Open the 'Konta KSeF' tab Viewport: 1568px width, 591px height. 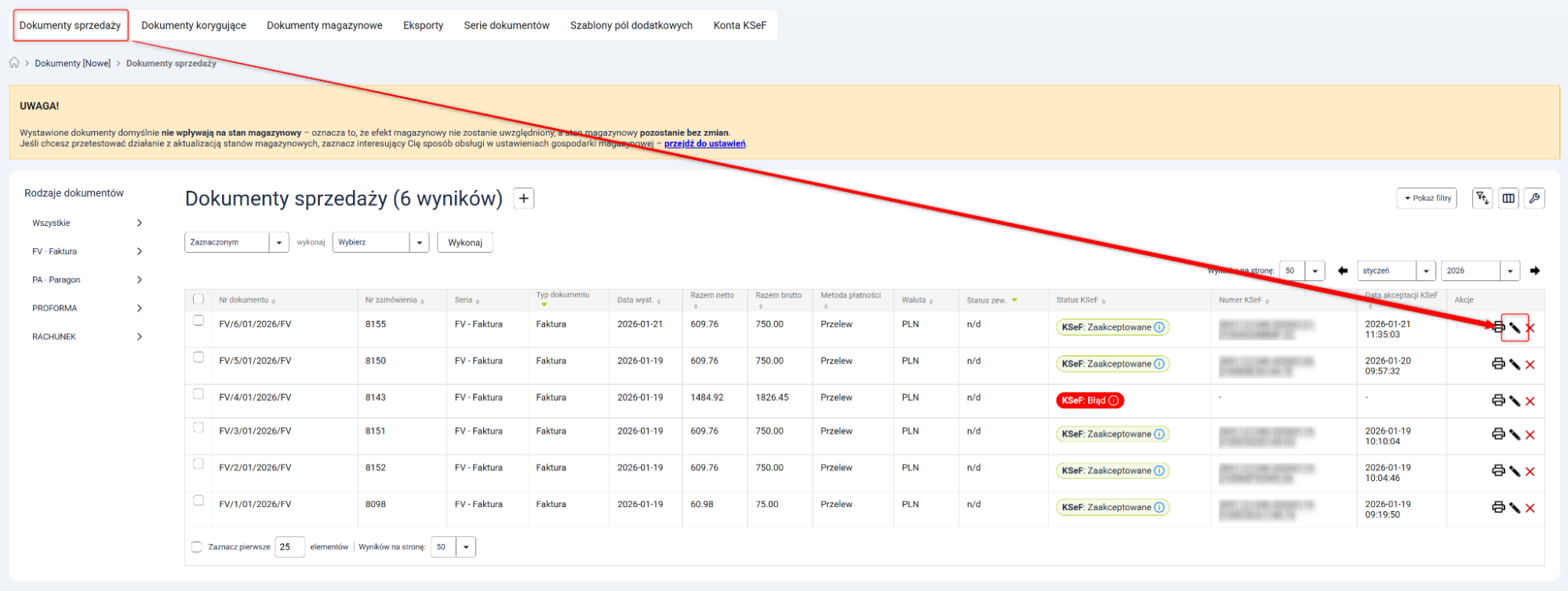click(x=739, y=25)
